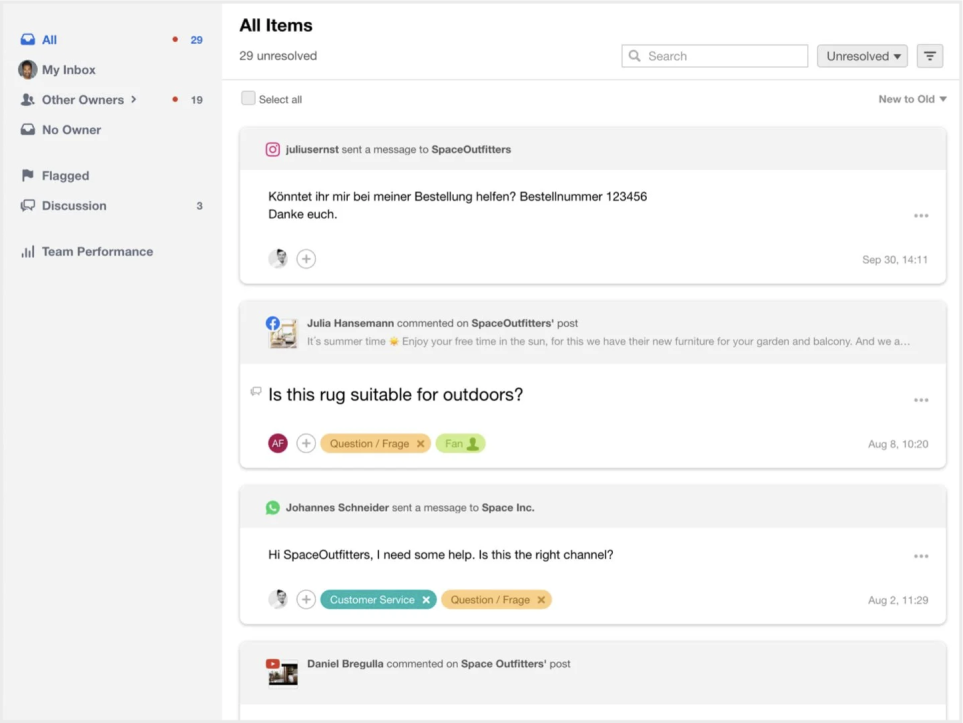The width and height of the screenshot is (963, 723).
Task: Open more options on Johannes Schneider's message
Action: (921, 556)
